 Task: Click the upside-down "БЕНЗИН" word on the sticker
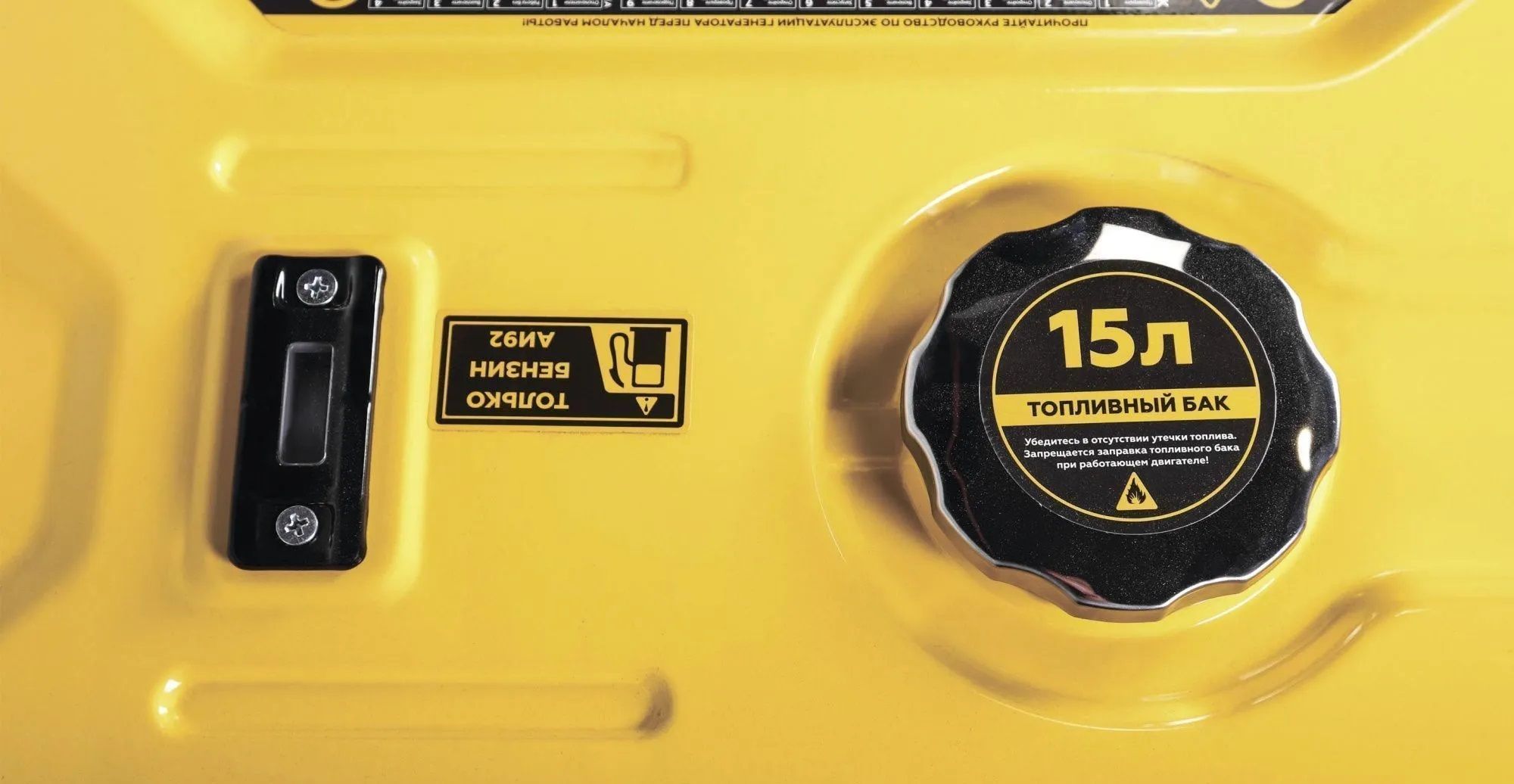(519, 369)
